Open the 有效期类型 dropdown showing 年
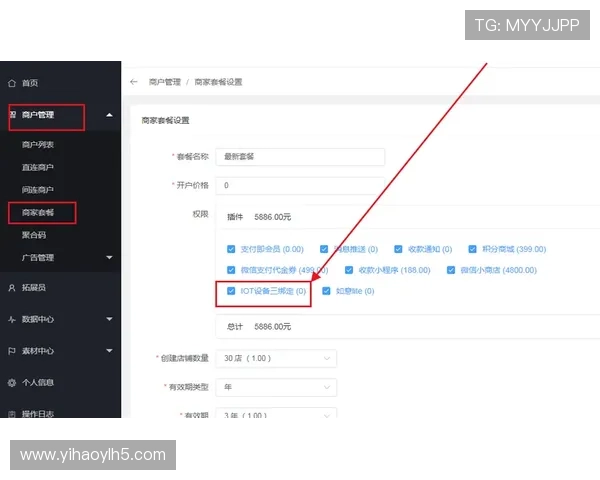This screenshot has width=600, height=480. pyautogui.click(x=276, y=387)
